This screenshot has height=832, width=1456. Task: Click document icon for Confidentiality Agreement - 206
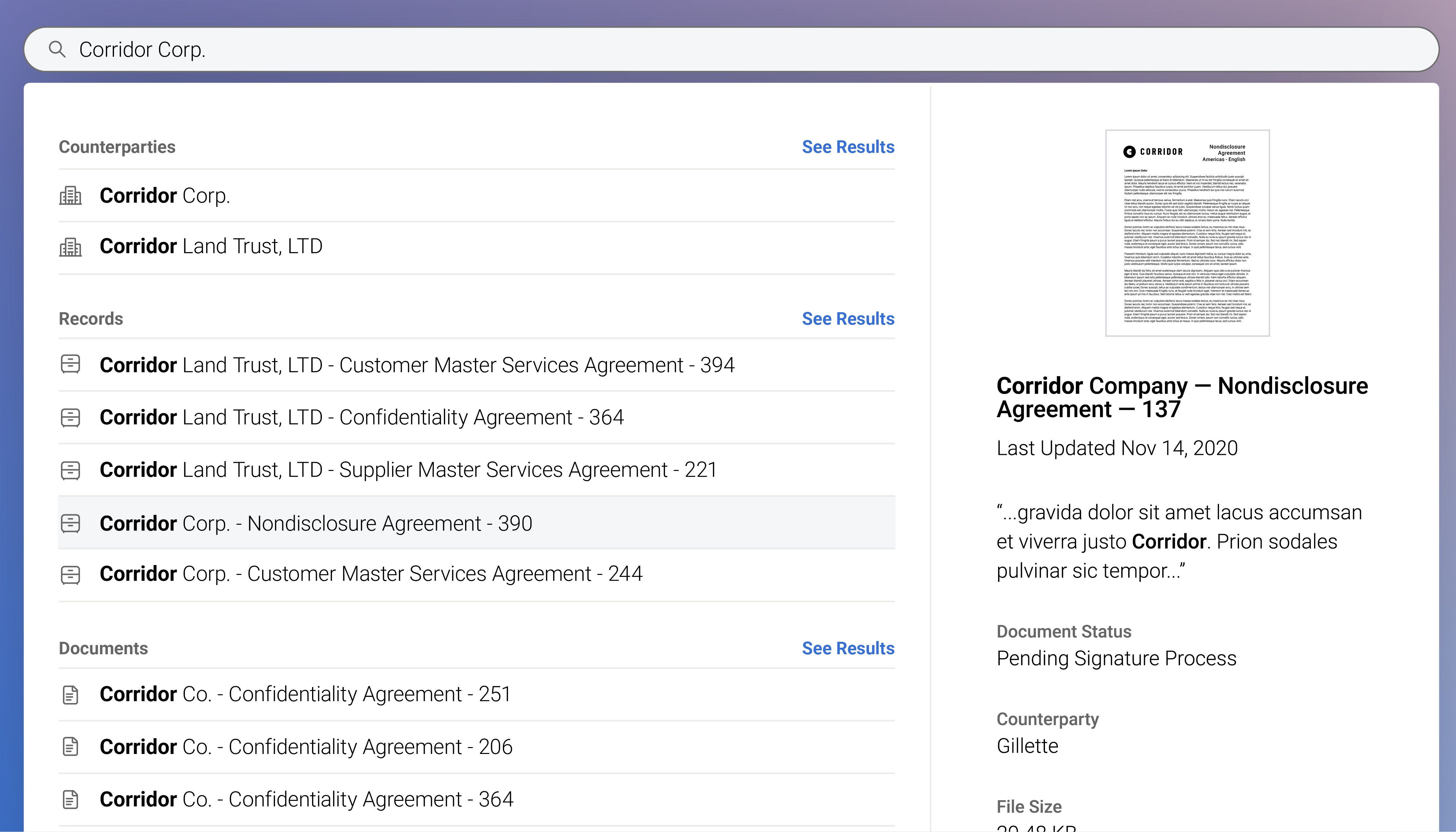pyautogui.click(x=70, y=747)
